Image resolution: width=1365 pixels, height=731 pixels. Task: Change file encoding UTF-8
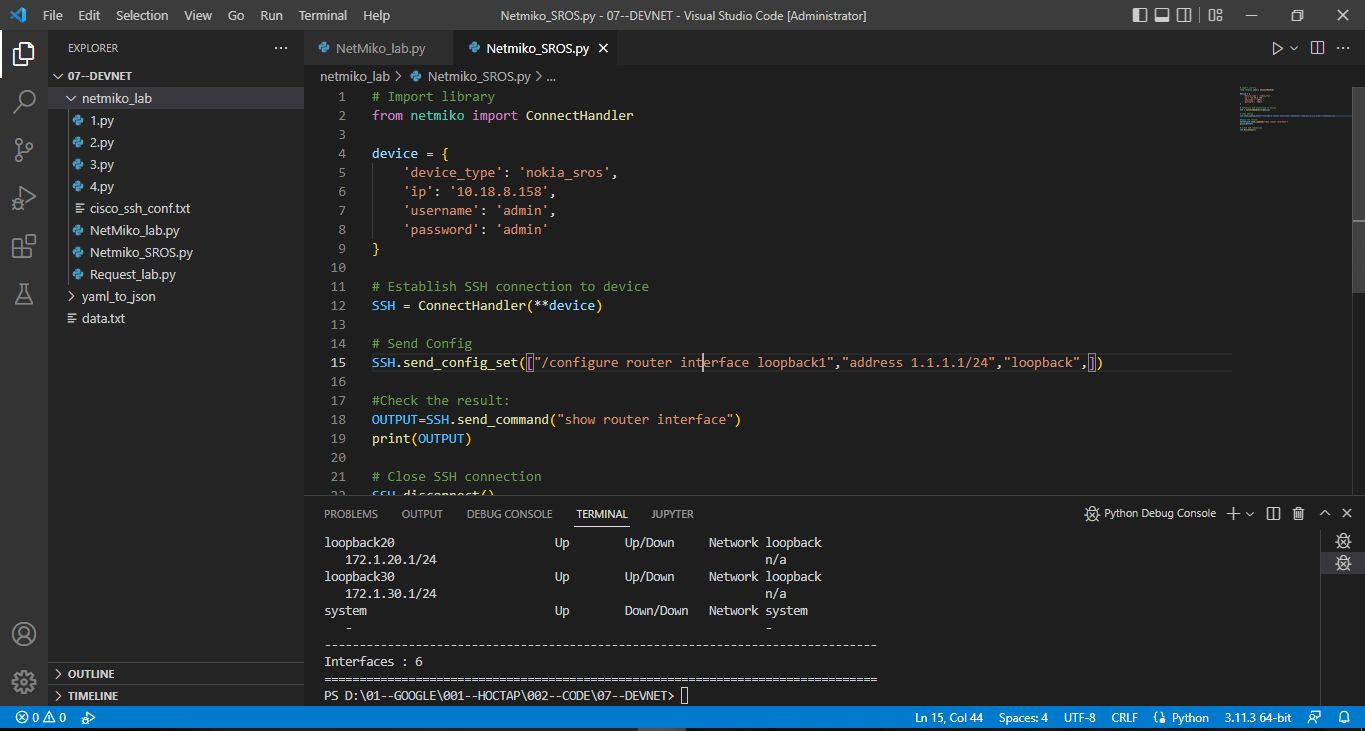[1079, 718]
